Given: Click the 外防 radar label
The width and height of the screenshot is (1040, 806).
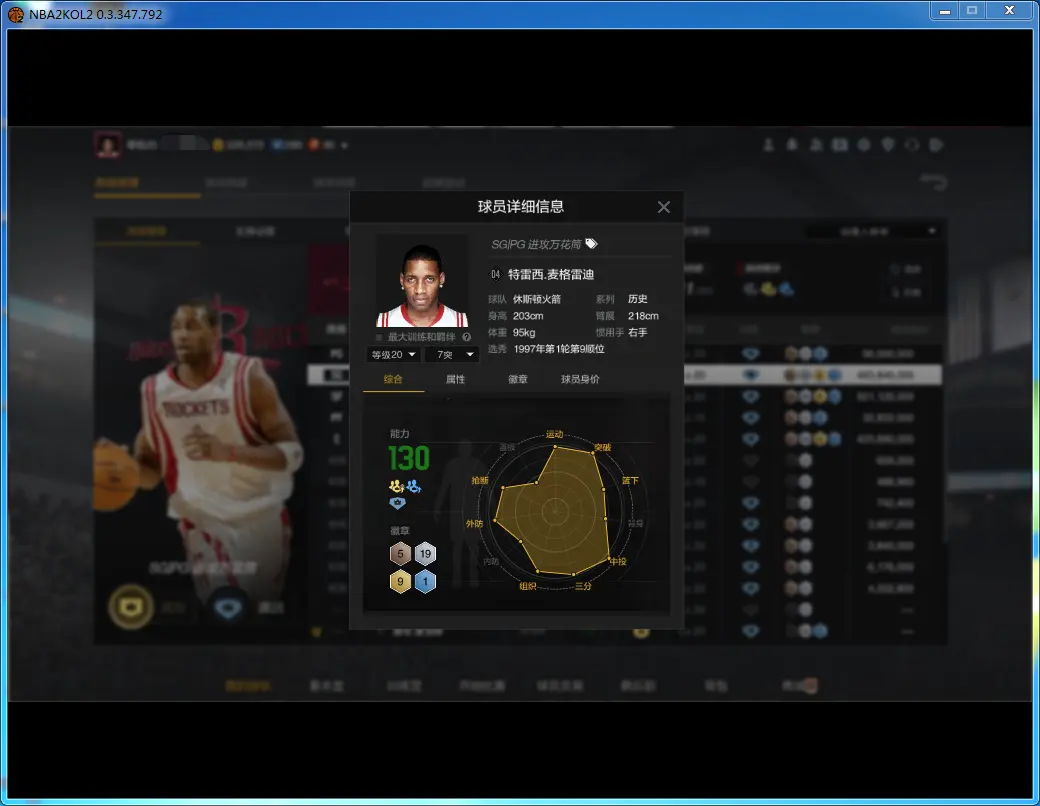Looking at the screenshot, I should [x=474, y=524].
